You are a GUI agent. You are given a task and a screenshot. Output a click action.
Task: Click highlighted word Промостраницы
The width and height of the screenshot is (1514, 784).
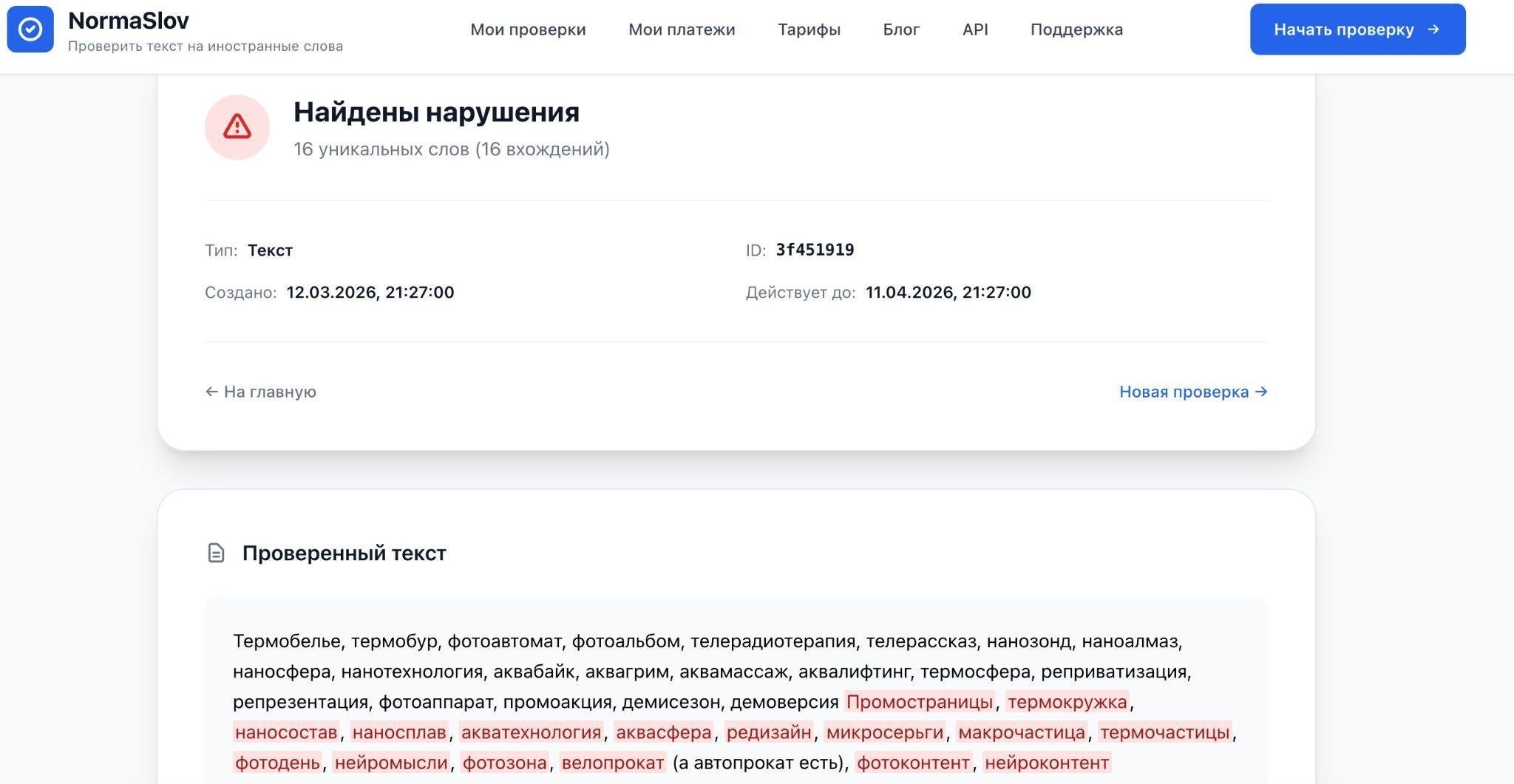click(x=920, y=701)
